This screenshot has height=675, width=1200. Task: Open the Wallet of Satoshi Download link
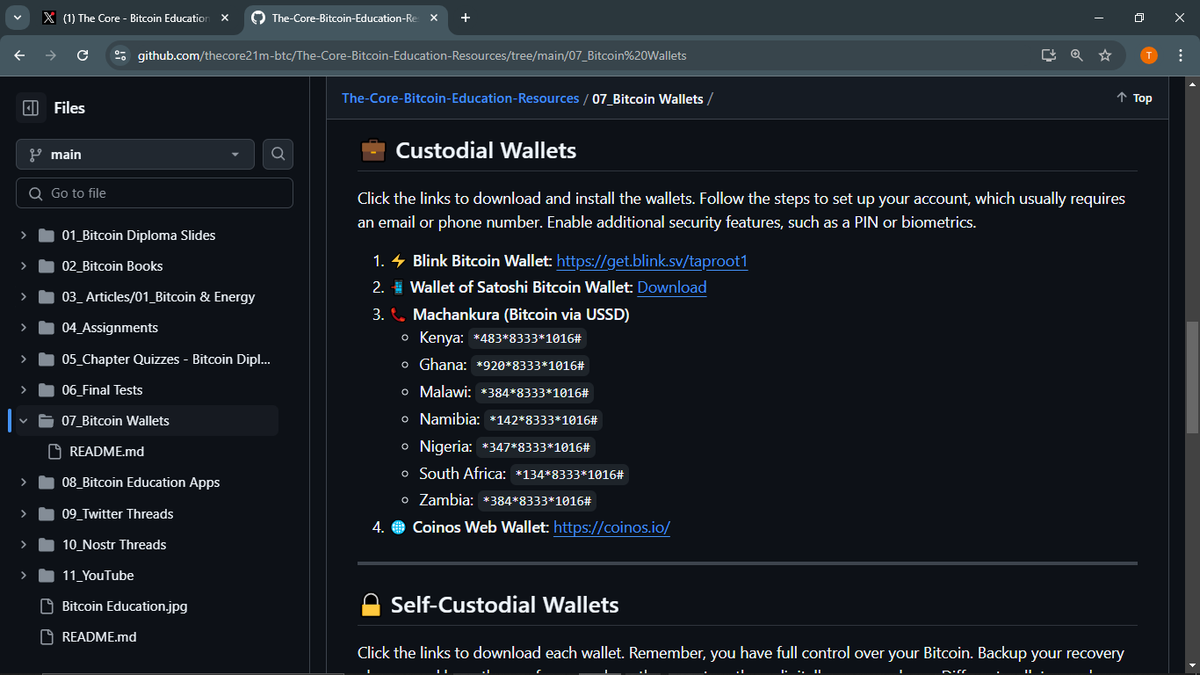point(672,287)
